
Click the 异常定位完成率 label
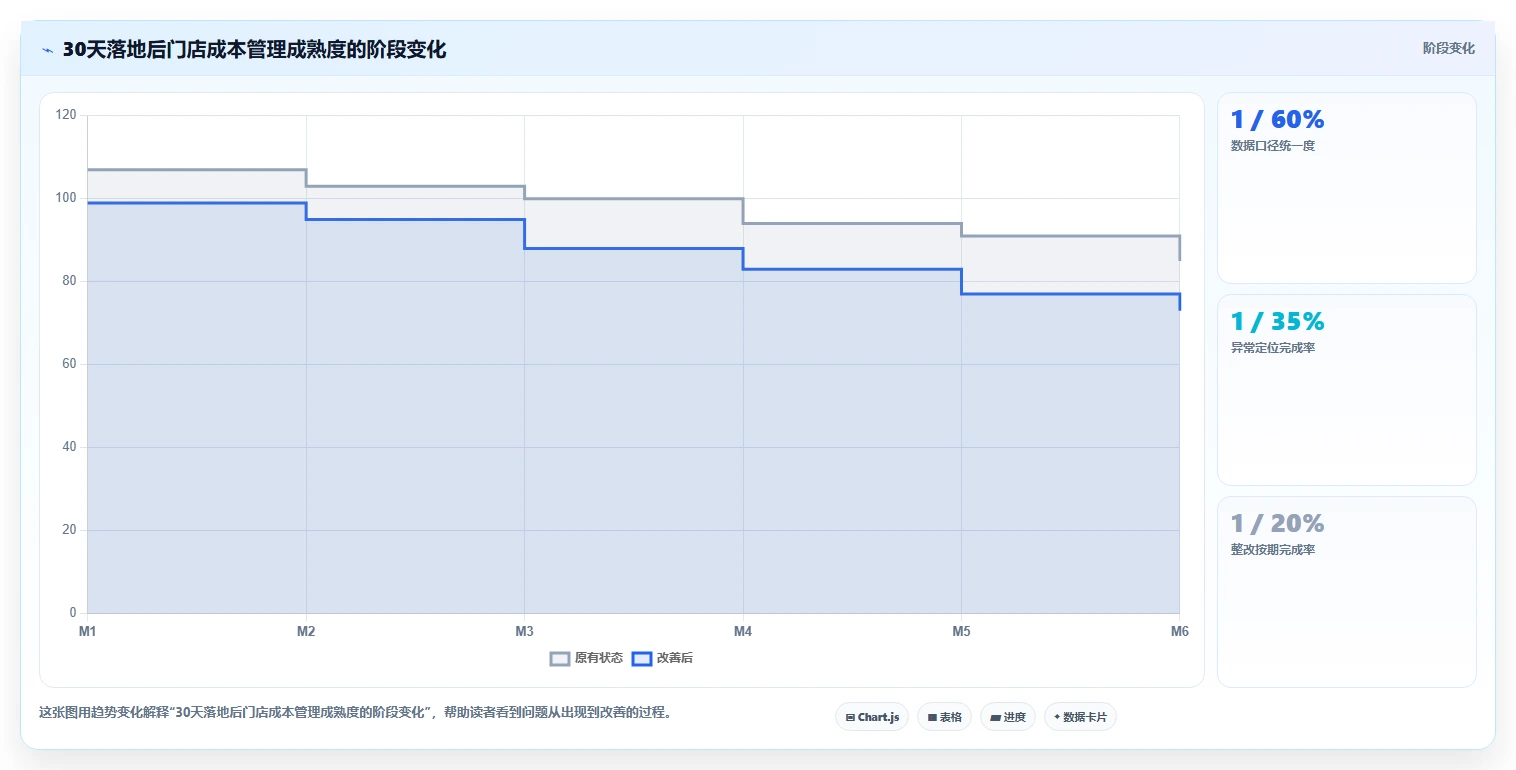click(x=1272, y=348)
